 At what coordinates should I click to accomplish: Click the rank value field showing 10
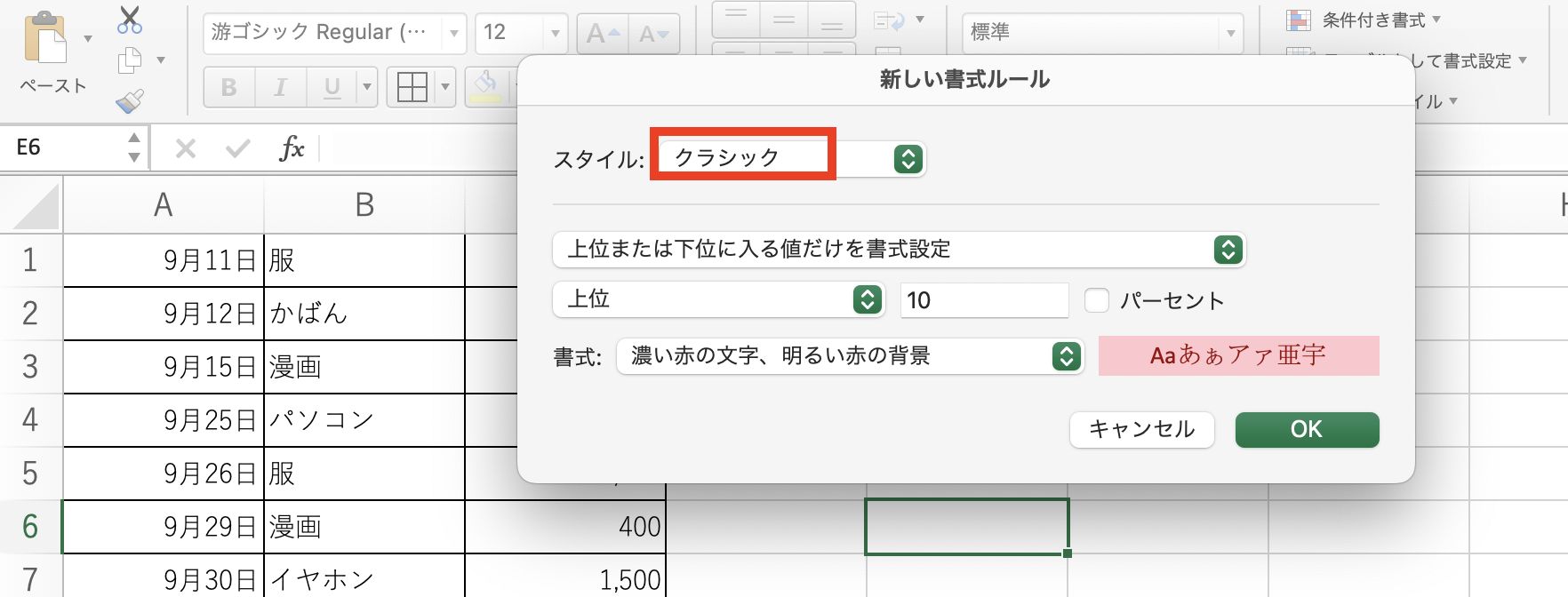point(983,300)
